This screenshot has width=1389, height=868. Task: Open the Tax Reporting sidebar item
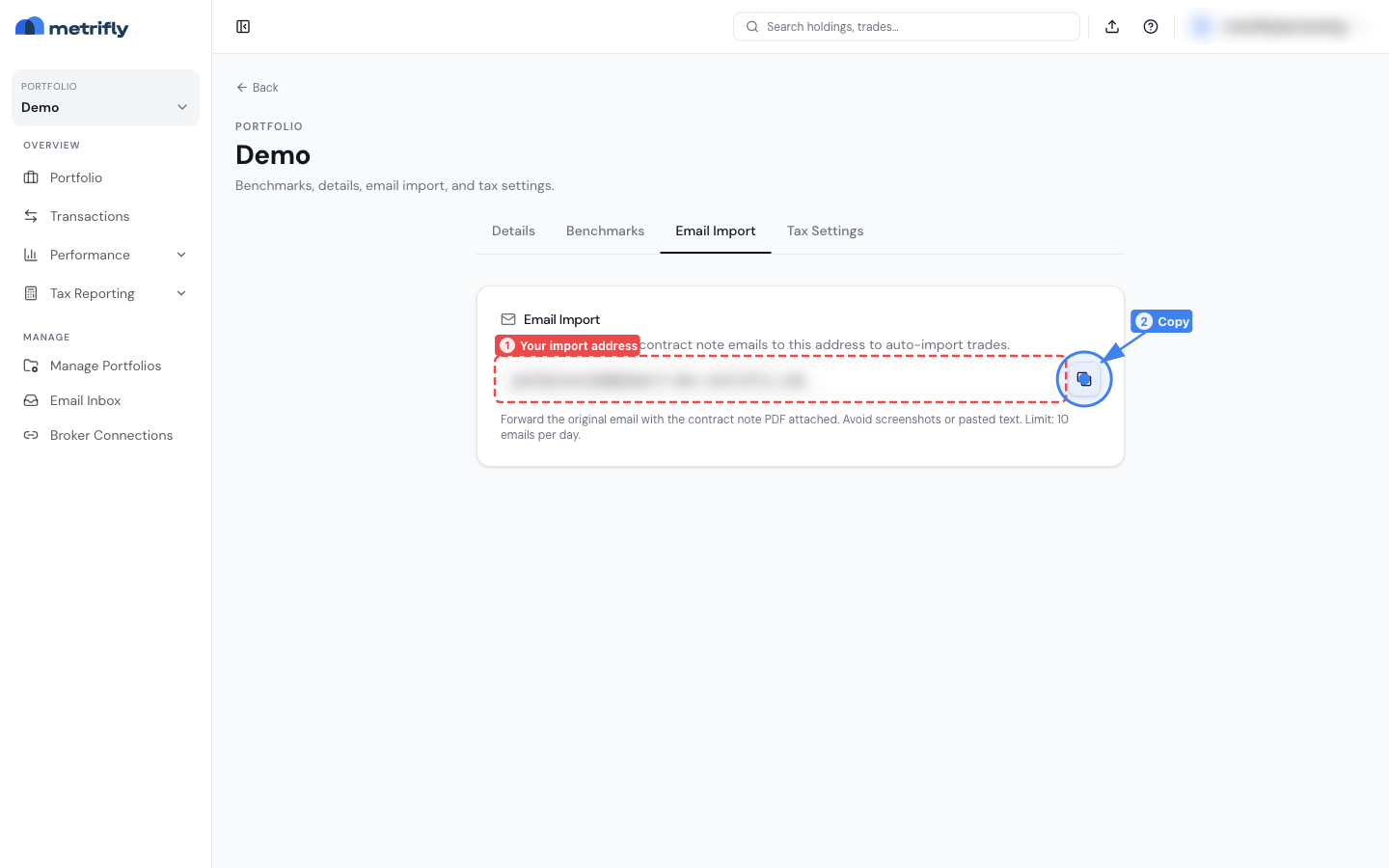tap(105, 293)
